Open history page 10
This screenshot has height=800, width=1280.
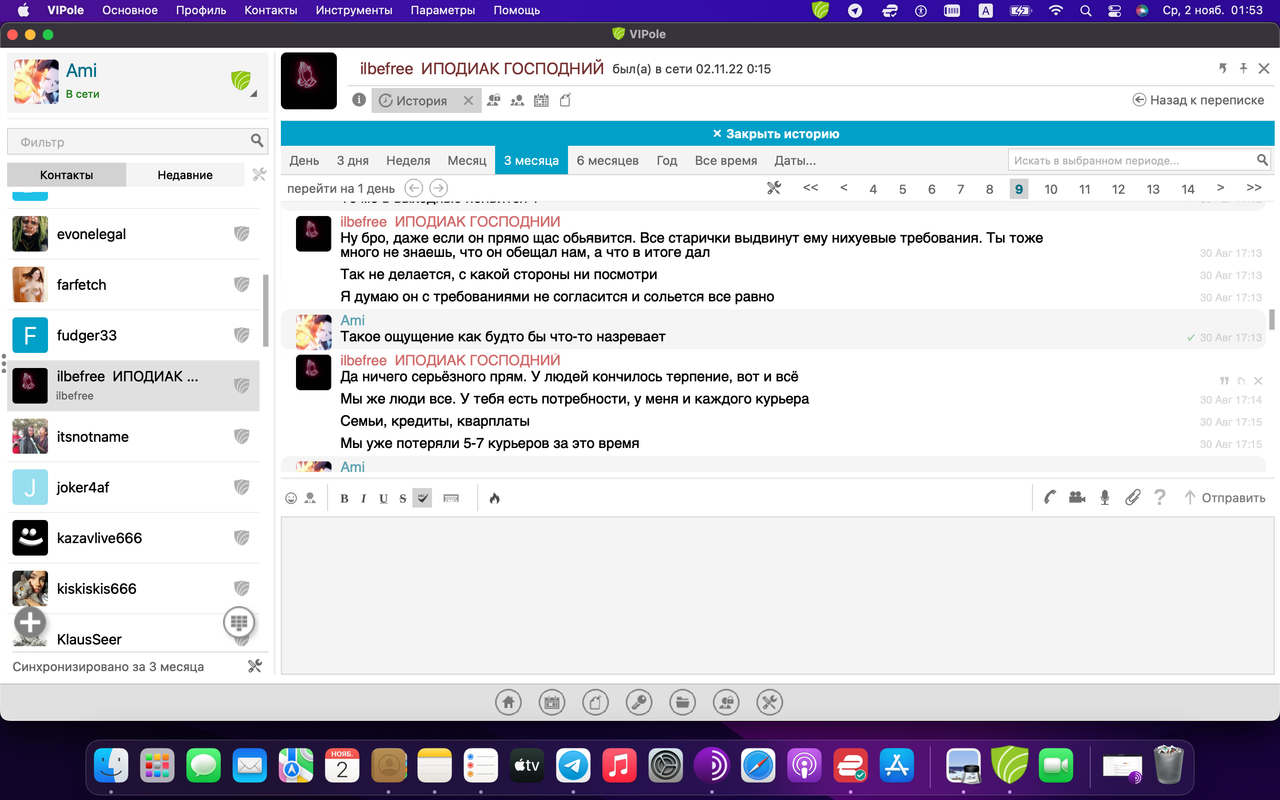coord(1051,189)
